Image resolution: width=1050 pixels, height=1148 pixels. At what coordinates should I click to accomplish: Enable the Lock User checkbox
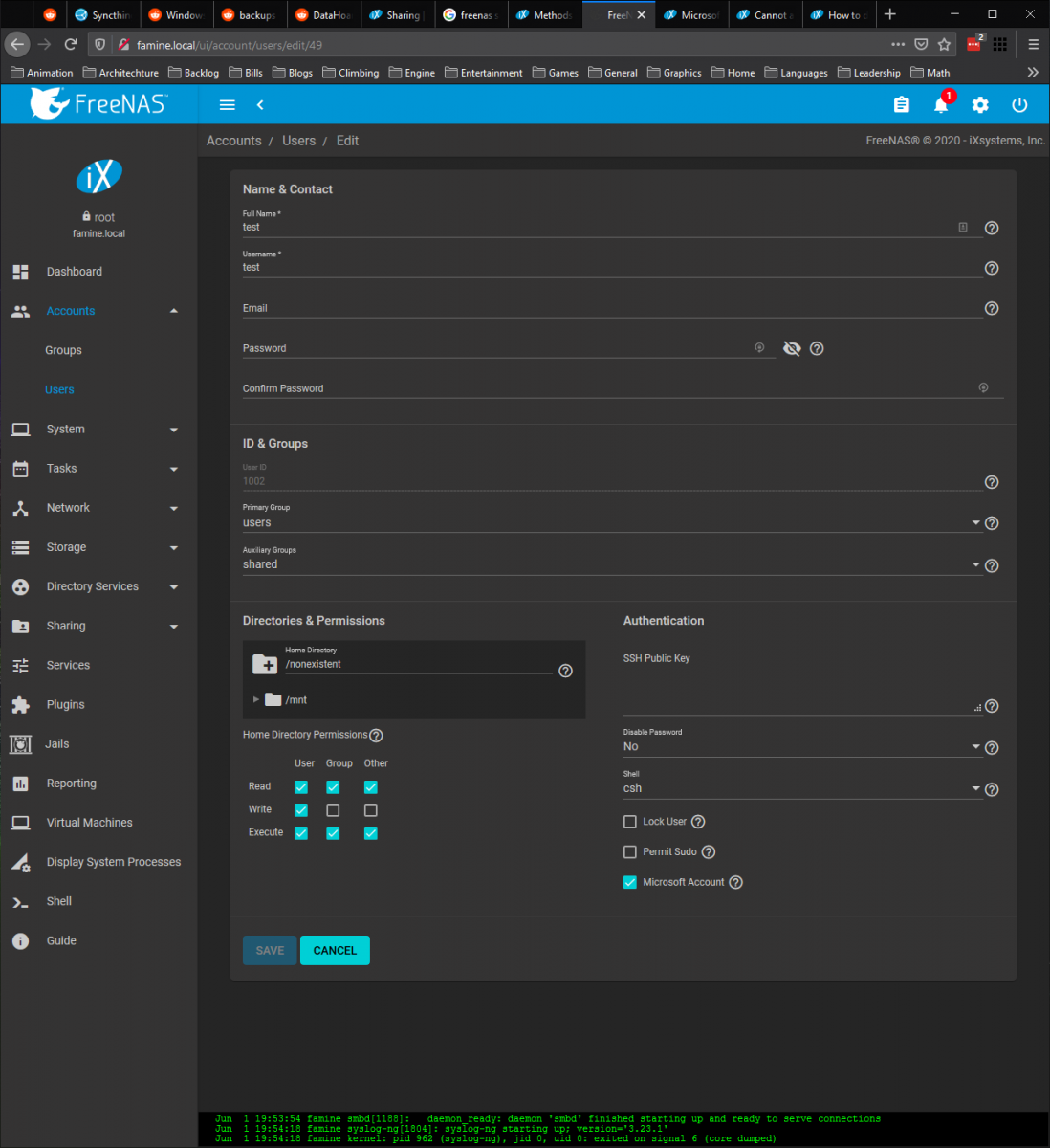tap(630, 822)
